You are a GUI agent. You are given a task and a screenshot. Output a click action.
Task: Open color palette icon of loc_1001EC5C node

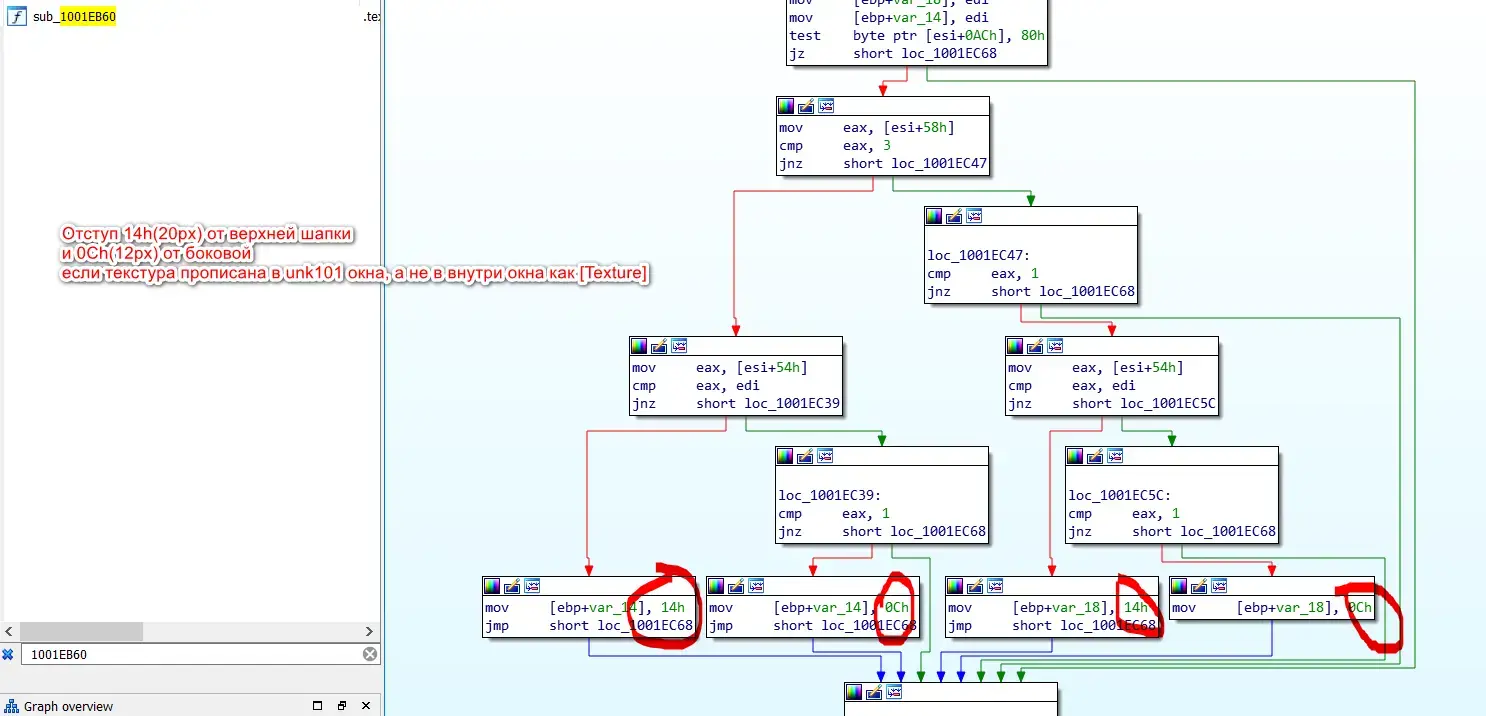click(1075, 456)
